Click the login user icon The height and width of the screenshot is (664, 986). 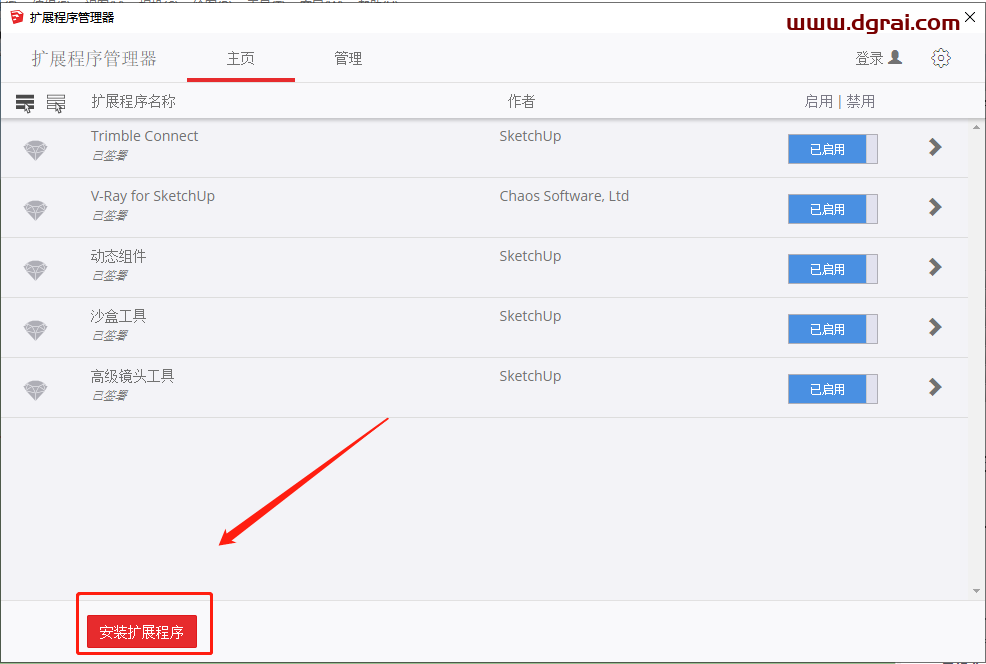pyautogui.click(x=895, y=58)
